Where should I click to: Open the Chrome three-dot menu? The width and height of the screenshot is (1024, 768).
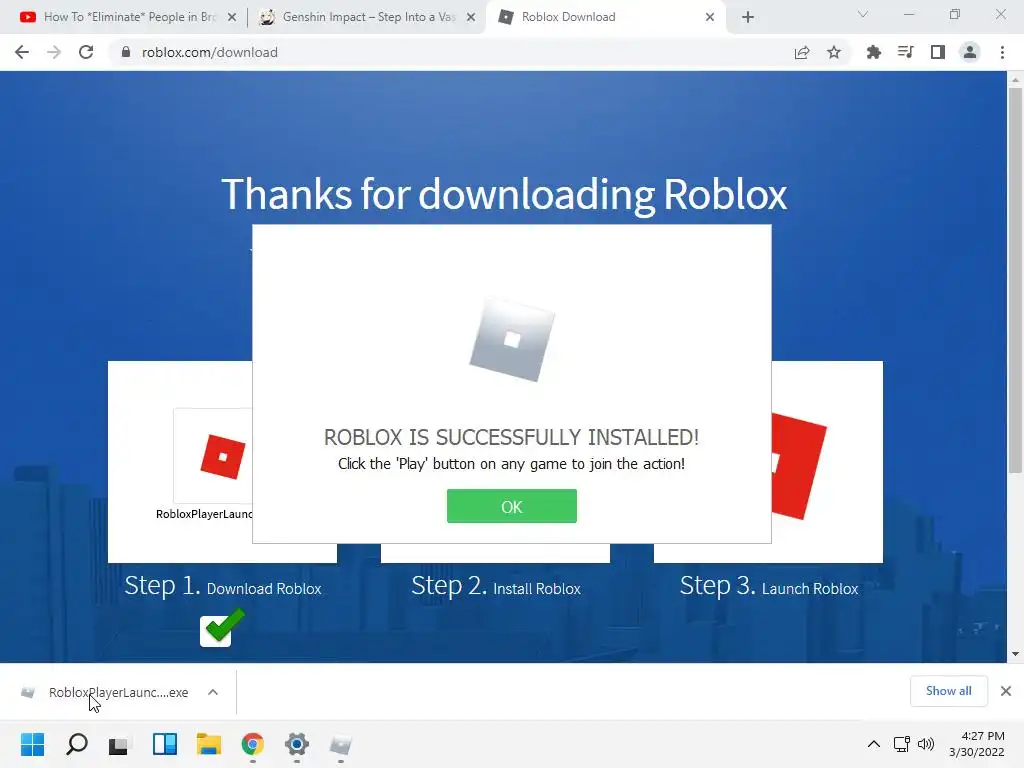pyautogui.click(x=1002, y=52)
